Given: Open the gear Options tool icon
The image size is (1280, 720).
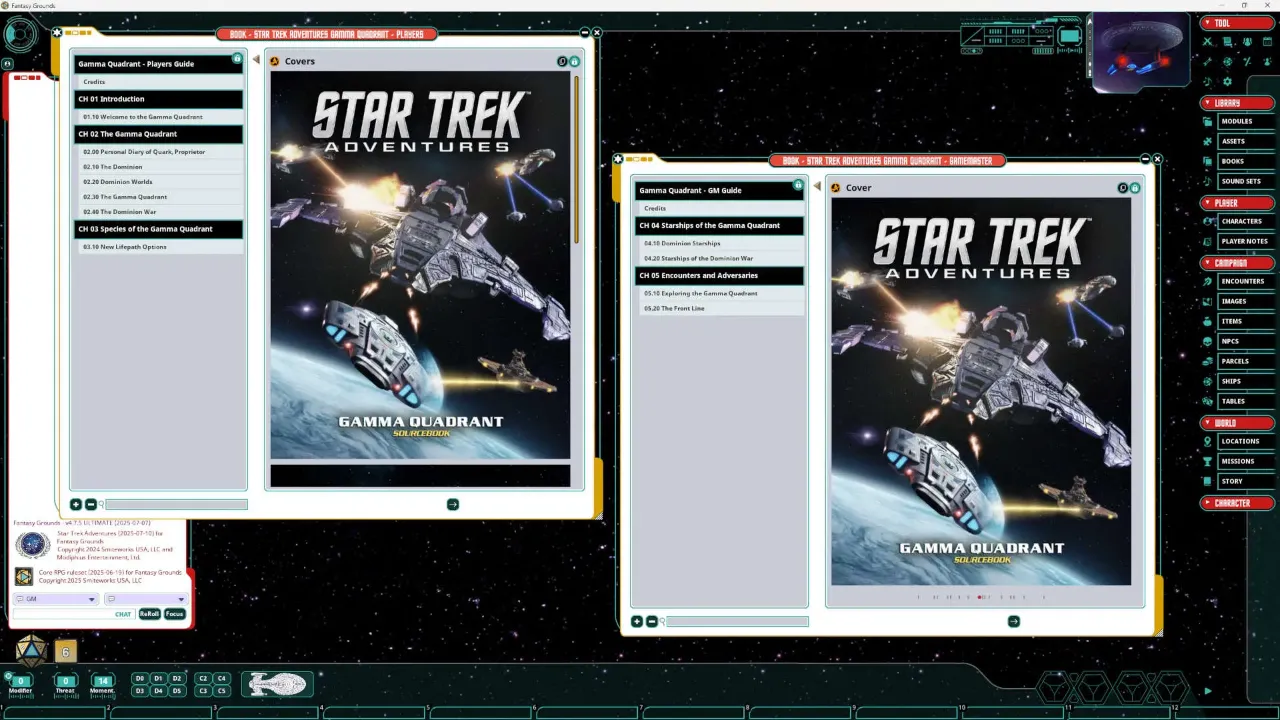Looking at the screenshot, I should pos(1227,82).
